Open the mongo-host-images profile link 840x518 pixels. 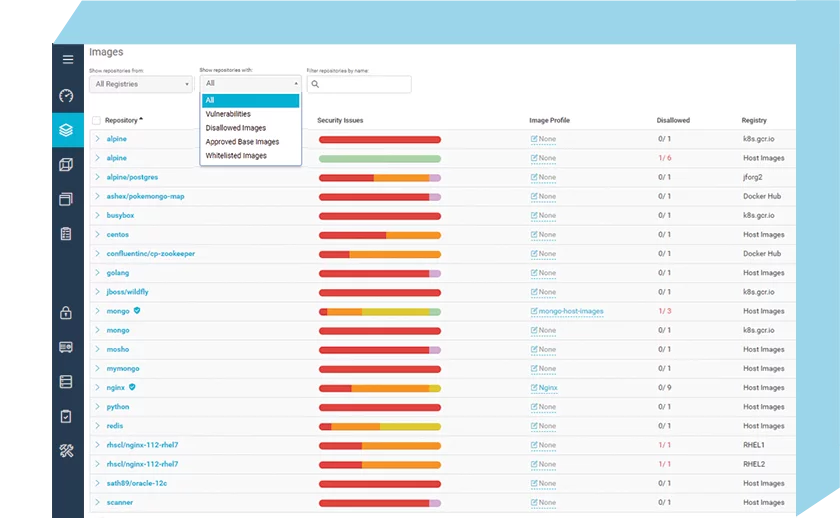571,311
